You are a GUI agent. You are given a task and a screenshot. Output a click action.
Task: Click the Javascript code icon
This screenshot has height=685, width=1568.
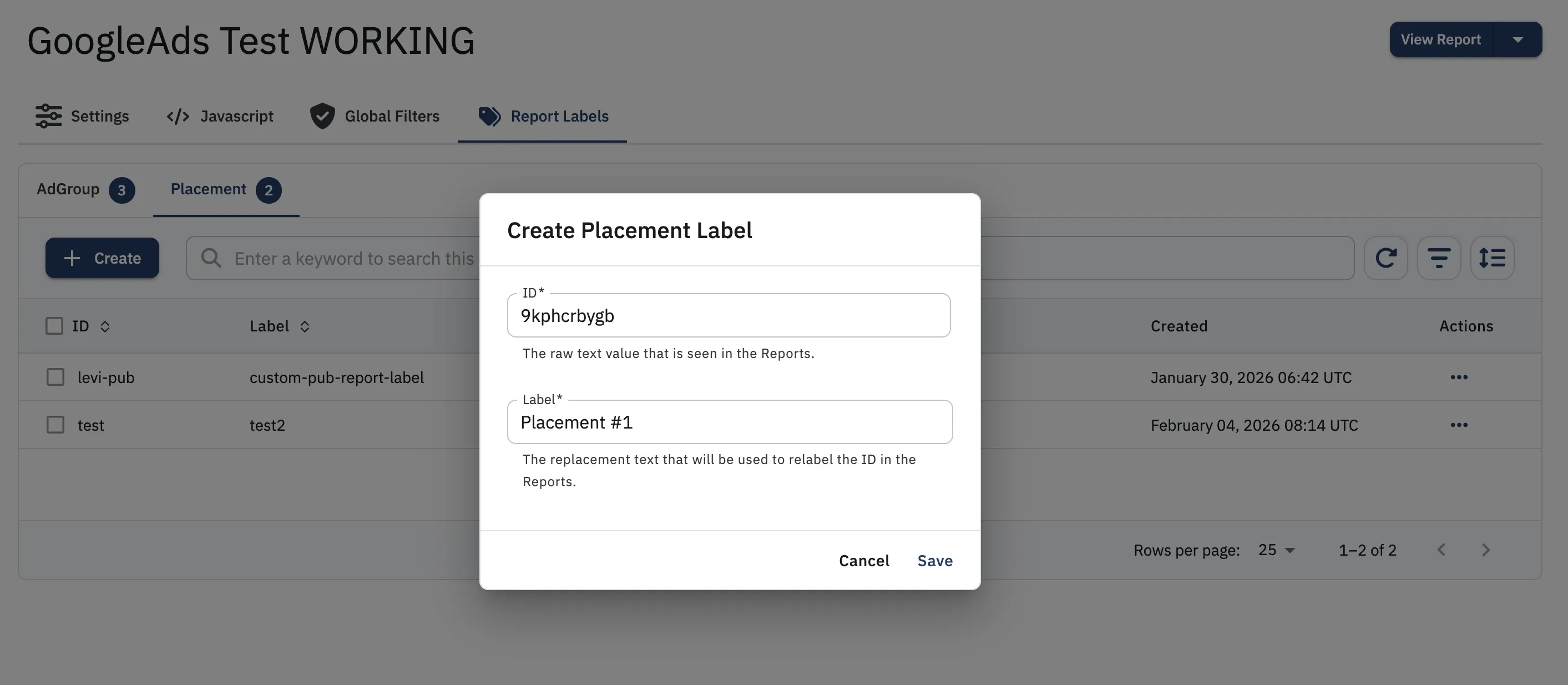point(177,115)
